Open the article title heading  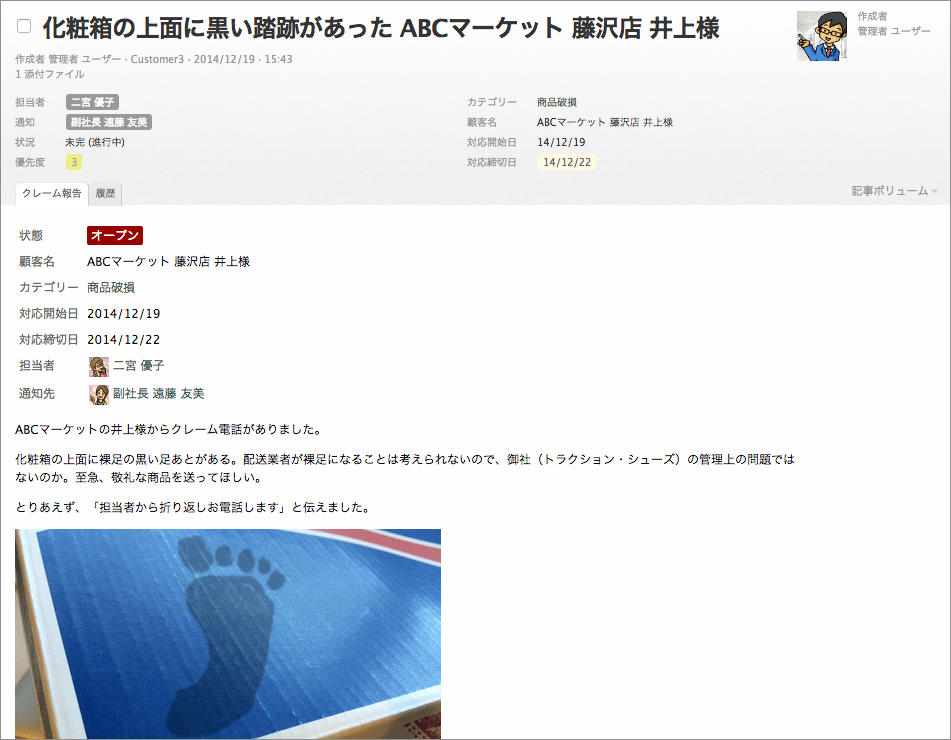[381, 28]
